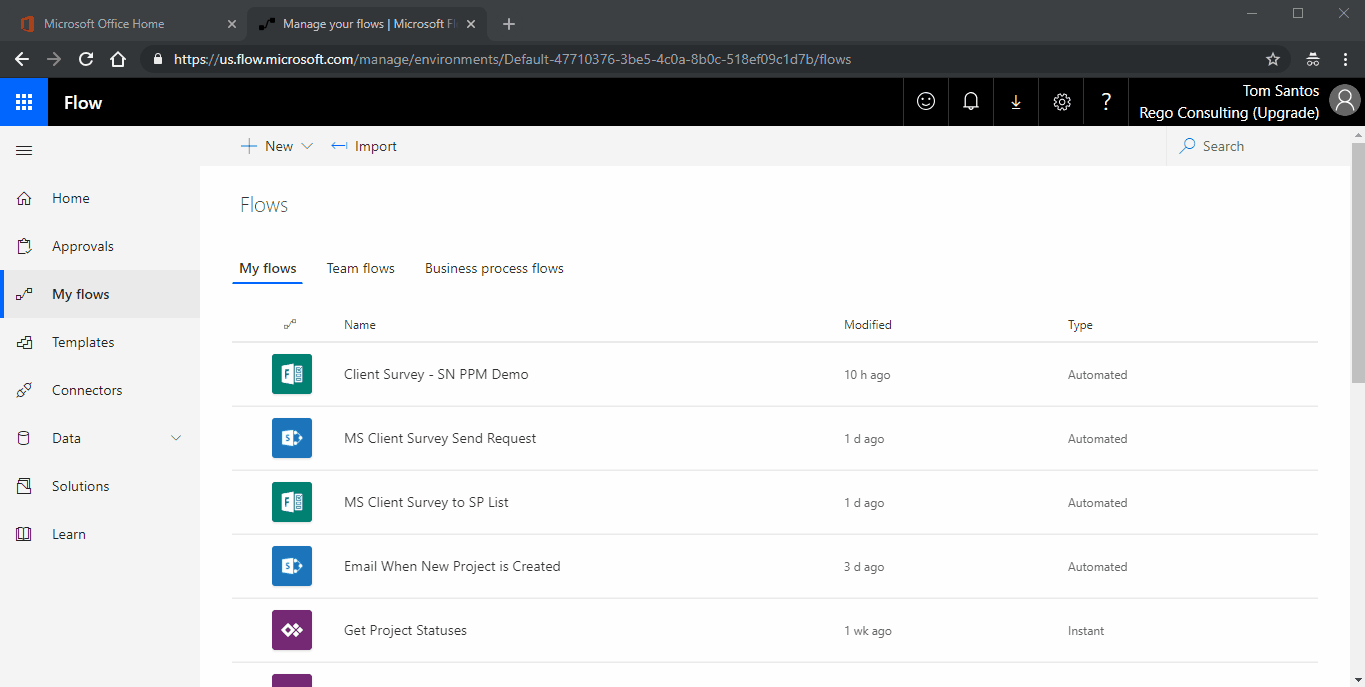Viewport: 1365px width, 687px height.
Task: Click the New button label
Action: (279, 146)
